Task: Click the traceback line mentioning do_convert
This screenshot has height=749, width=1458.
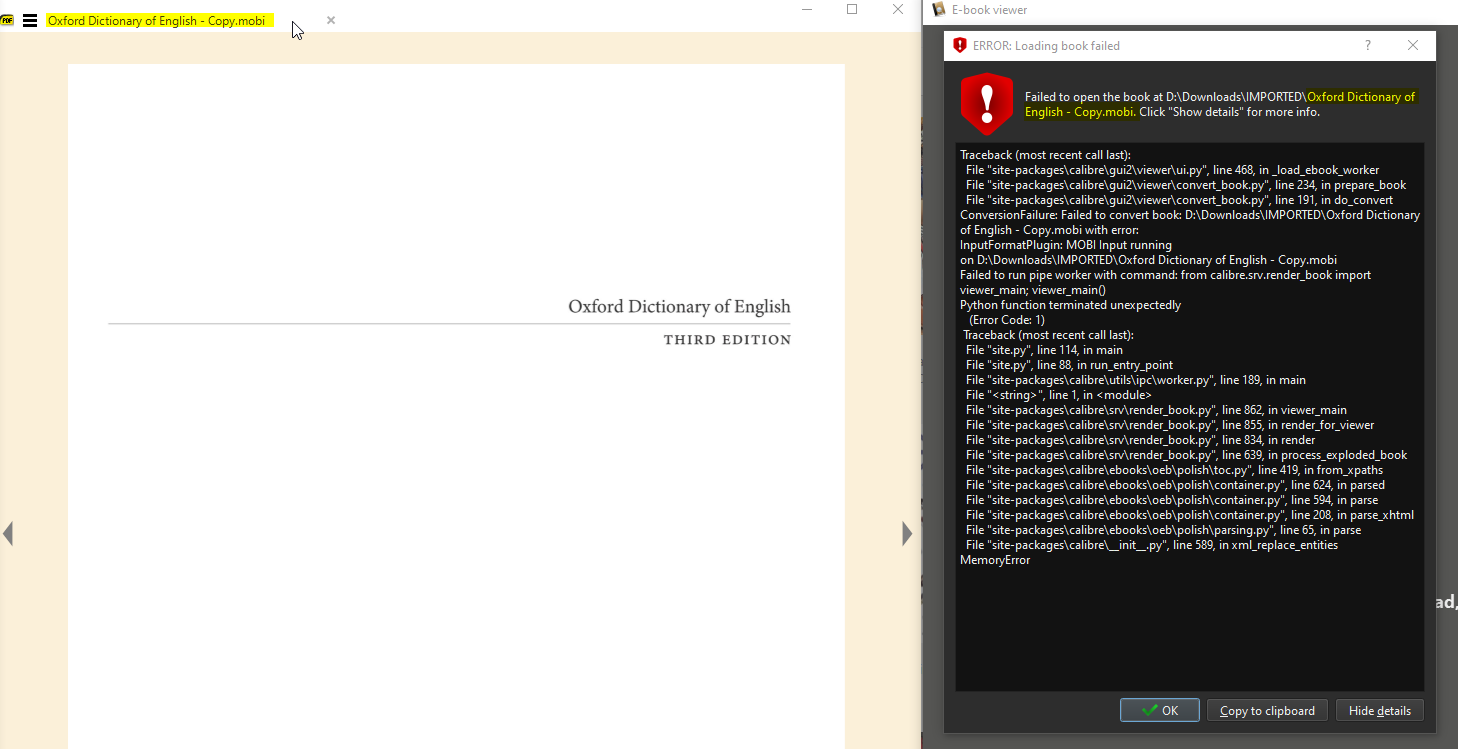Action: [1180, 200]
